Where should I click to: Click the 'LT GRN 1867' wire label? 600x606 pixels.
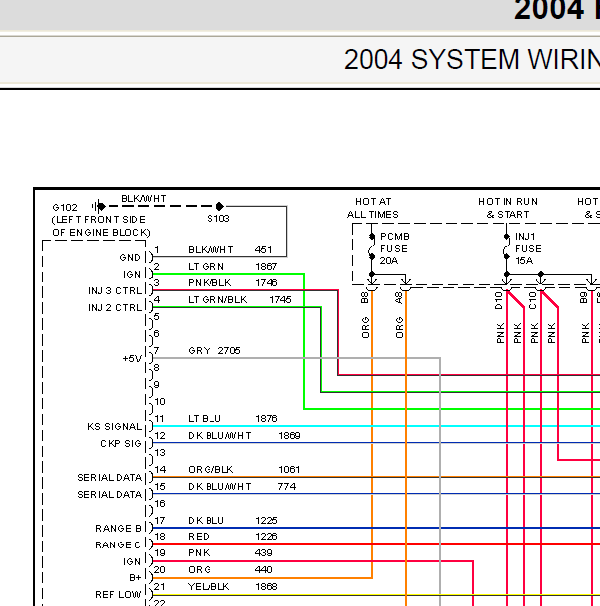232,267
